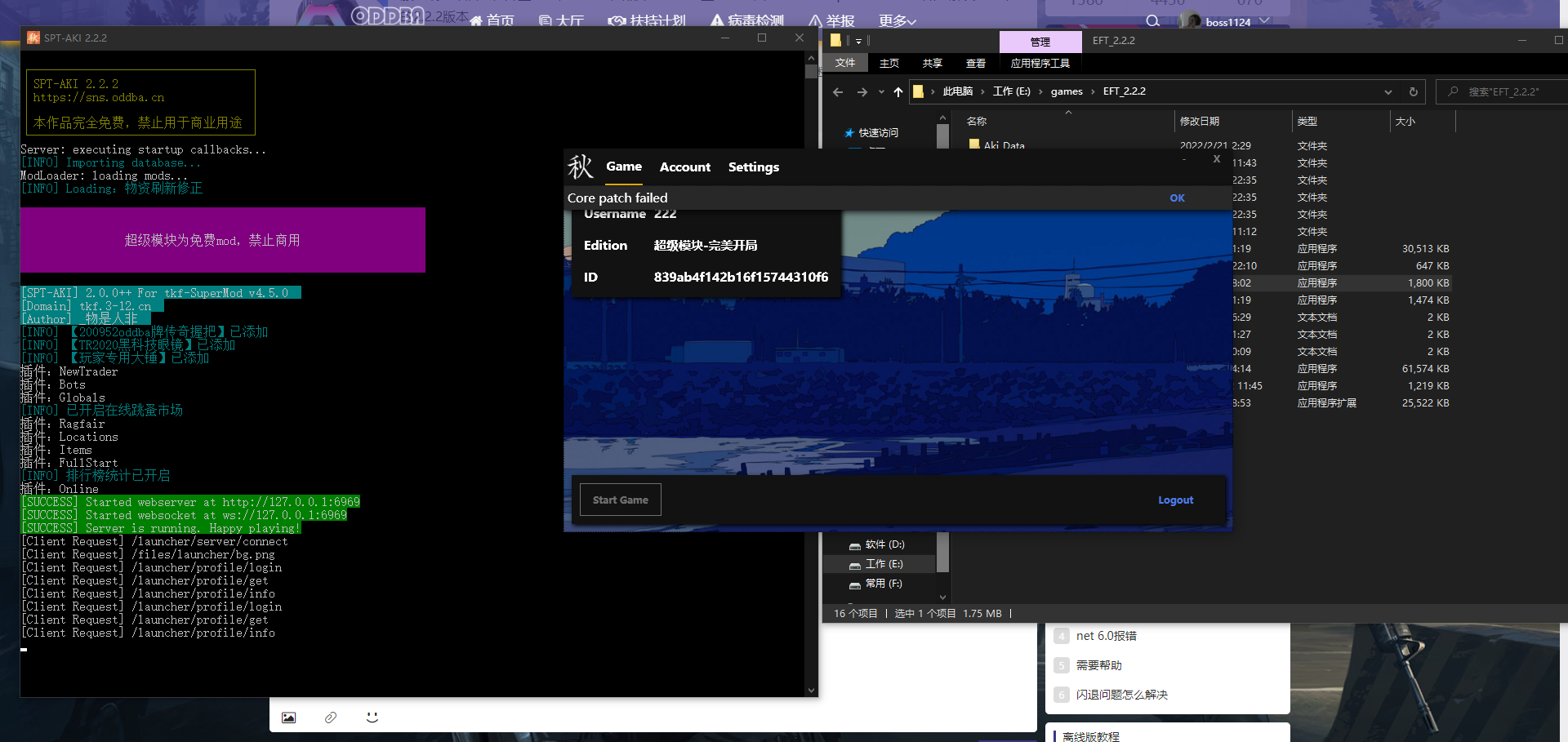Screen dimensions: 1568x742
Task: Select the 管理 contextual tab
Action: (1040, 42)
